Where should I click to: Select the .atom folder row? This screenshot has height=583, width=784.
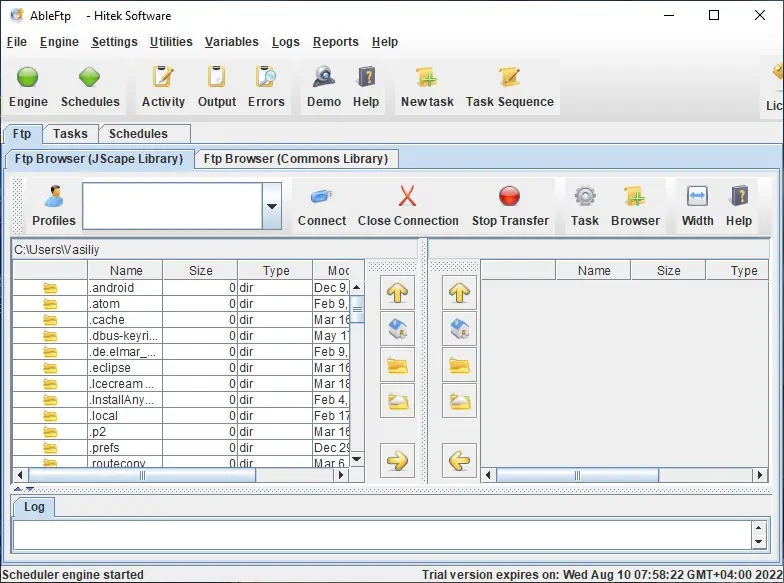pos(181,304)
